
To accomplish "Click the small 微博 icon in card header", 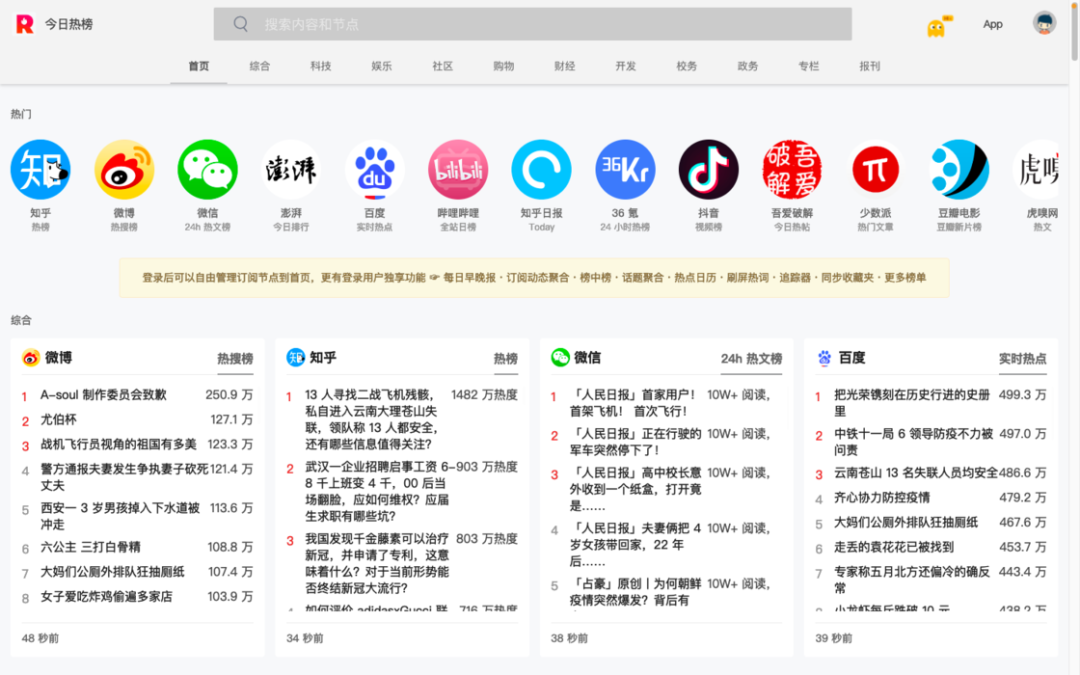I will click(30, 357).
